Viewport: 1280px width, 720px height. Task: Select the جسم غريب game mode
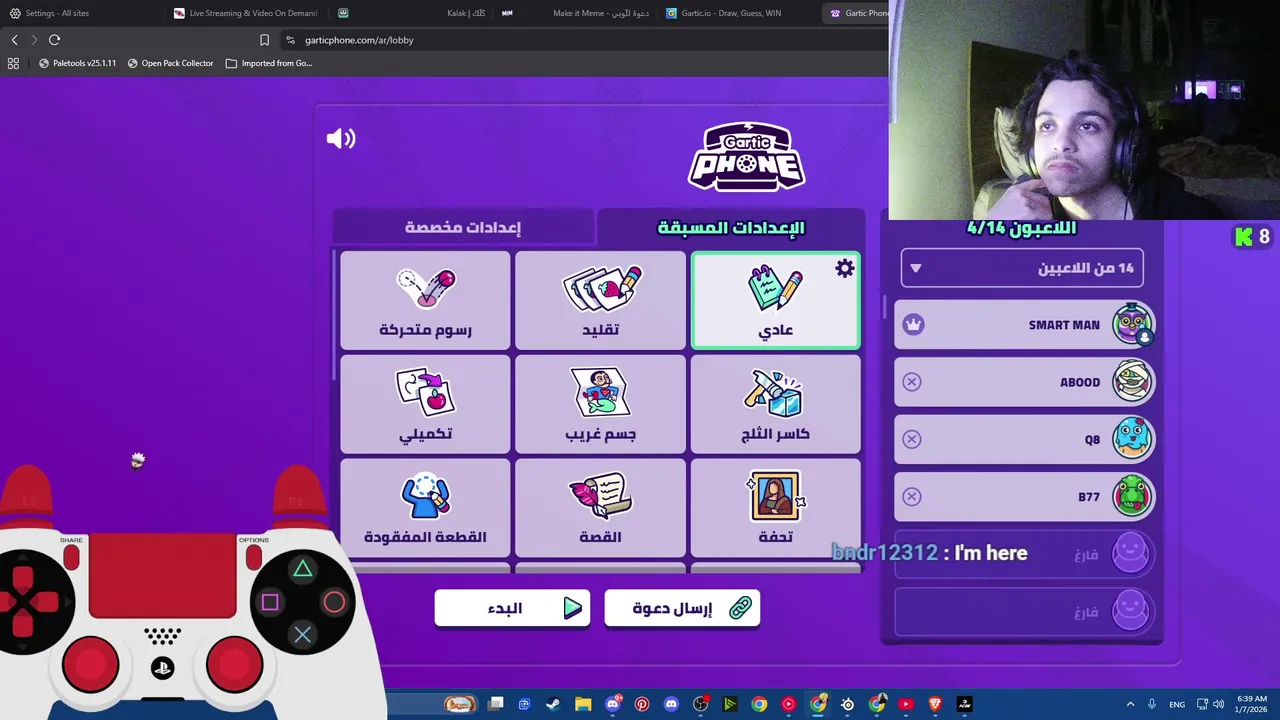point(600,404)
